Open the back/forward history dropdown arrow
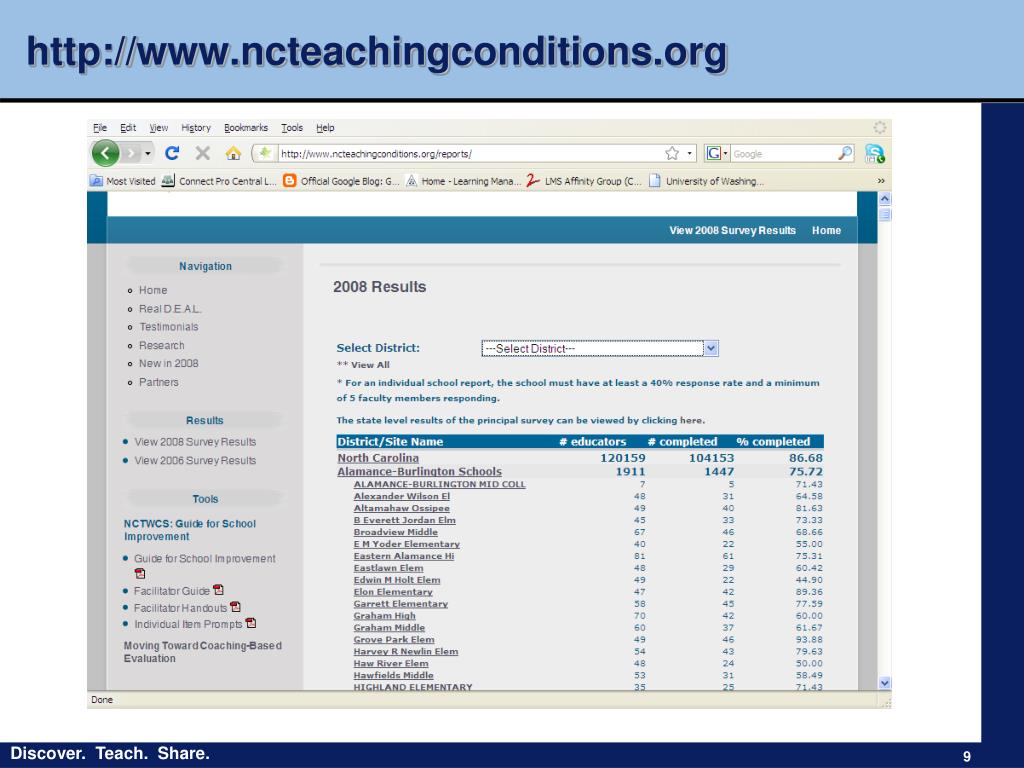 click(x=148, y=153)
